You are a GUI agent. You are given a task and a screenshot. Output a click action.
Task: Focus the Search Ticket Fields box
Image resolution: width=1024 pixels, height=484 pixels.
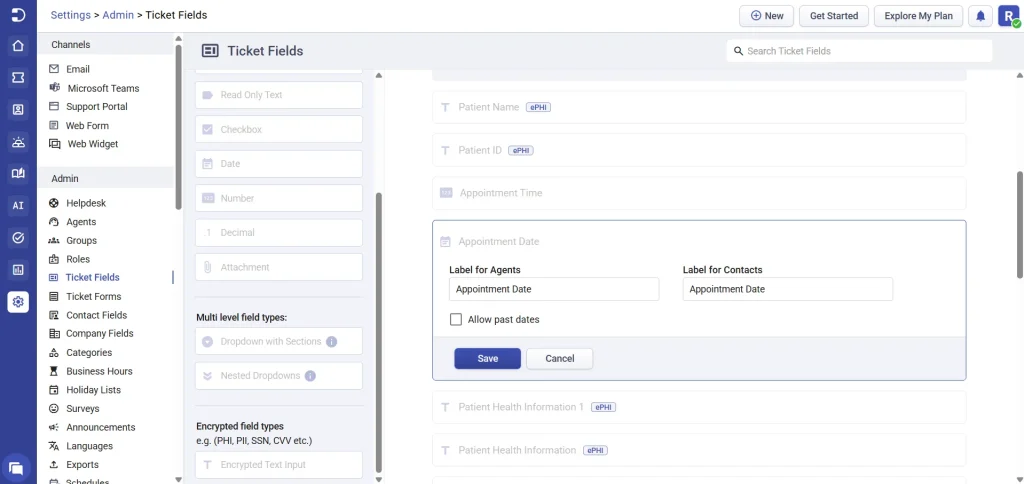click(859, 51)
